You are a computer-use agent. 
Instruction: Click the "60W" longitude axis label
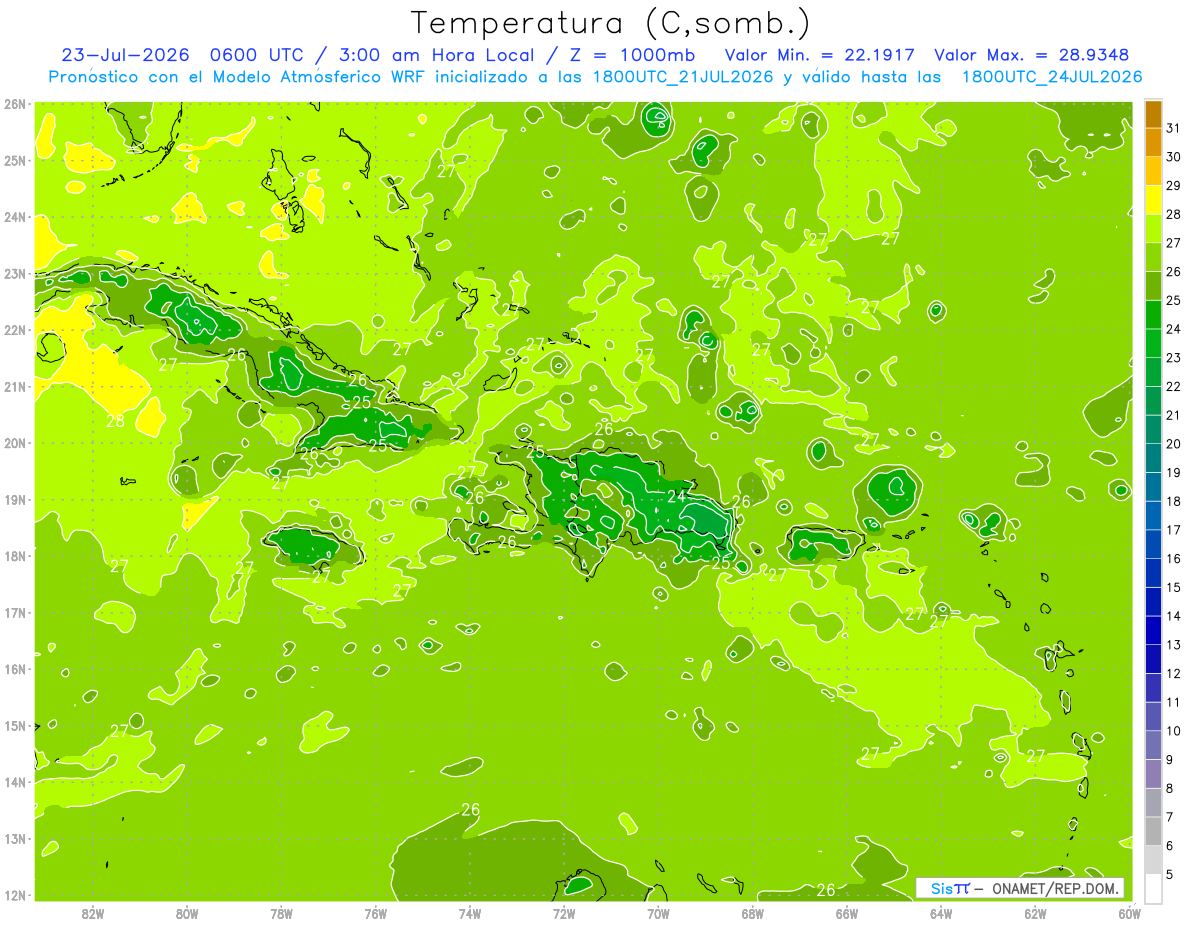pyautogui.click(x=1130, y=913)
